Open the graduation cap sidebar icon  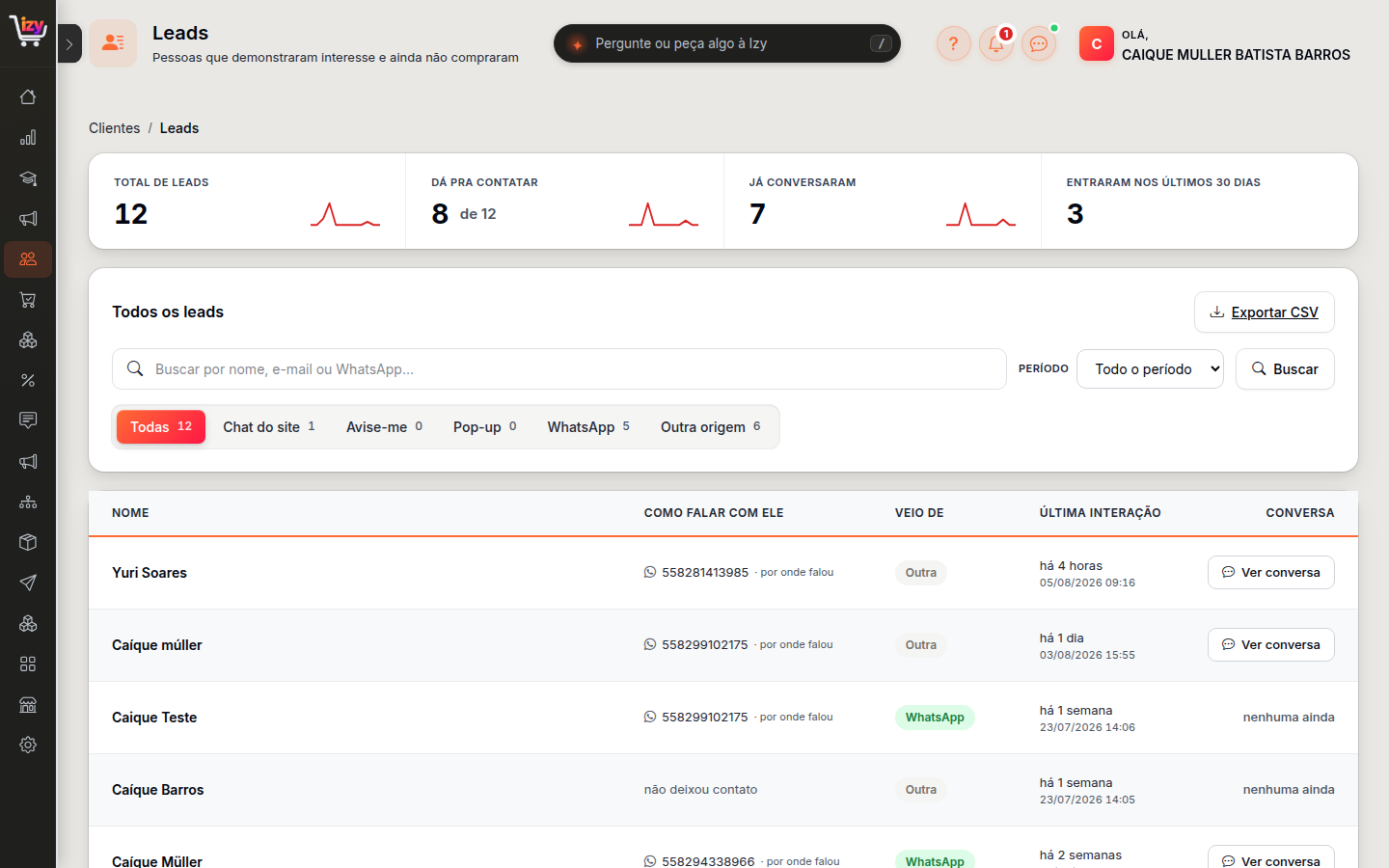pos(28,177)
